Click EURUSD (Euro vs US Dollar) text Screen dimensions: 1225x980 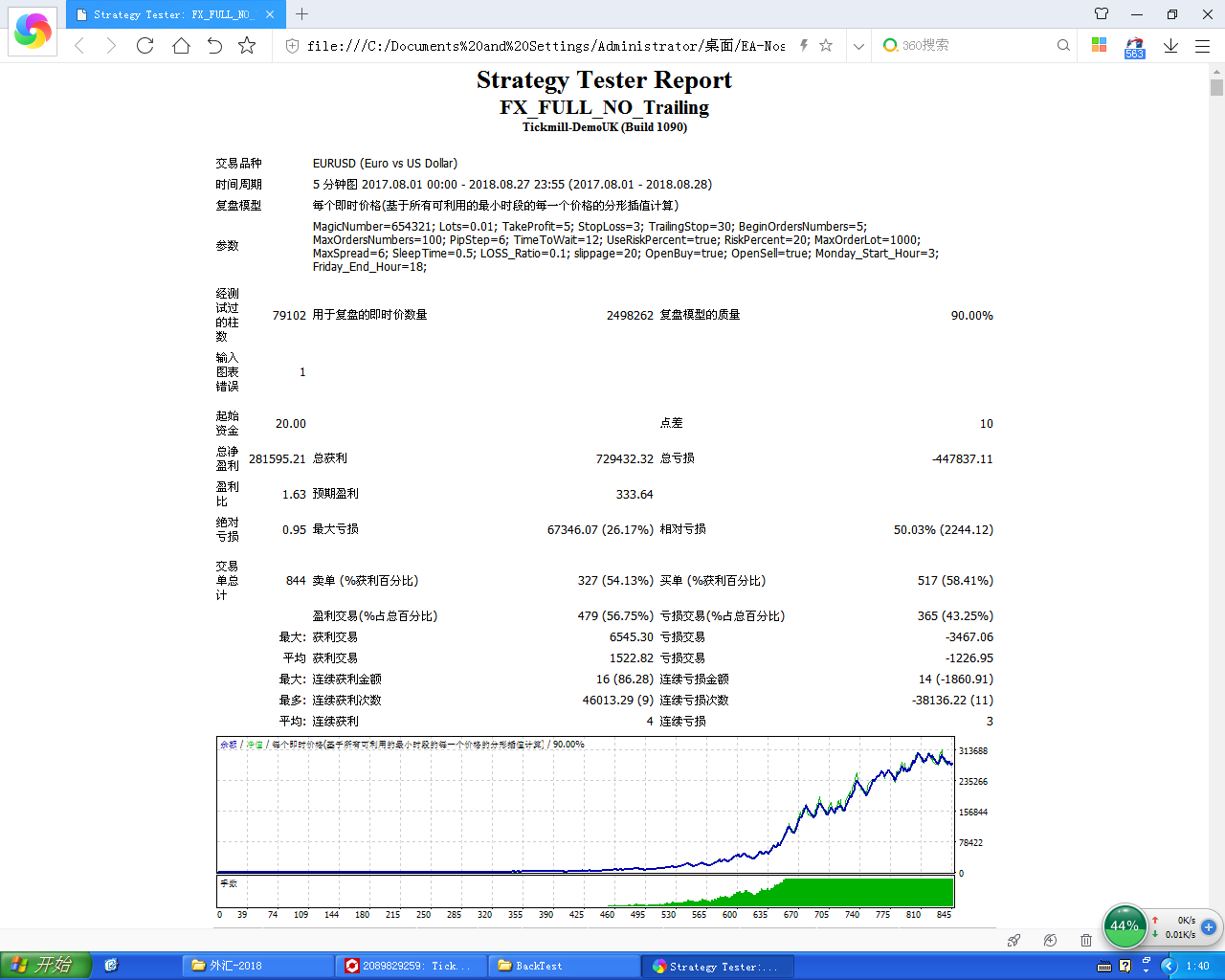[x=385, y=164]
